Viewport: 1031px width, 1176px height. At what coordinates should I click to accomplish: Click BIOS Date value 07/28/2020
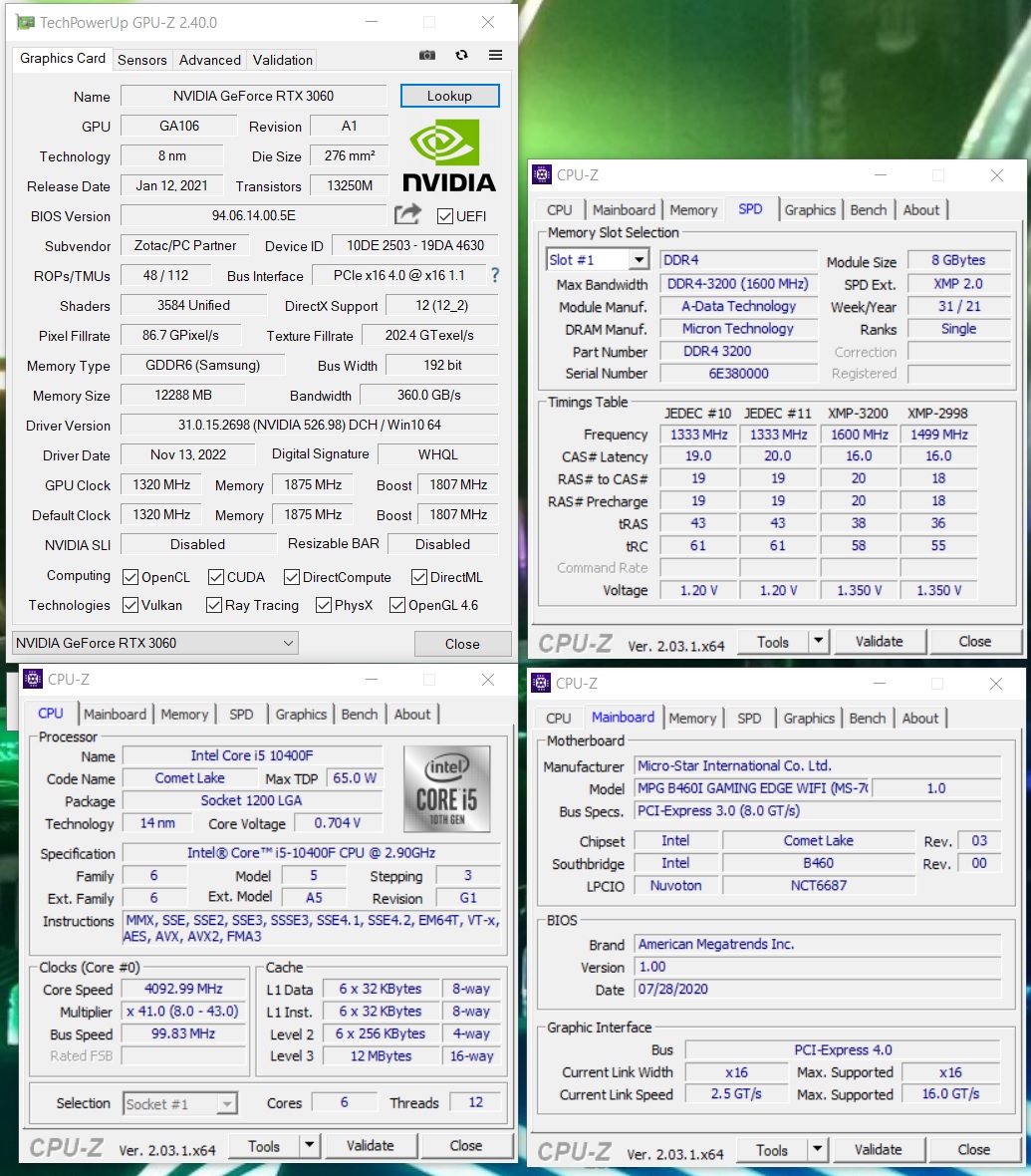click(817, 989)
